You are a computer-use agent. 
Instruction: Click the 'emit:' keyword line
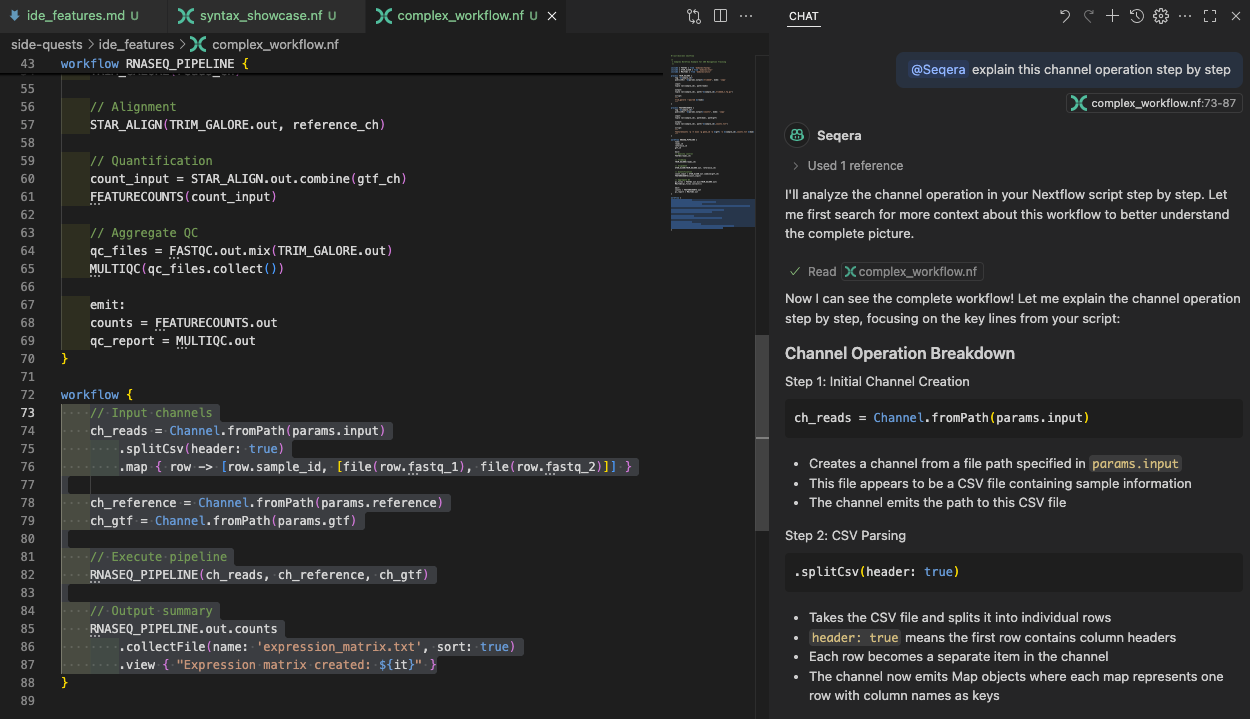[108, 305]
